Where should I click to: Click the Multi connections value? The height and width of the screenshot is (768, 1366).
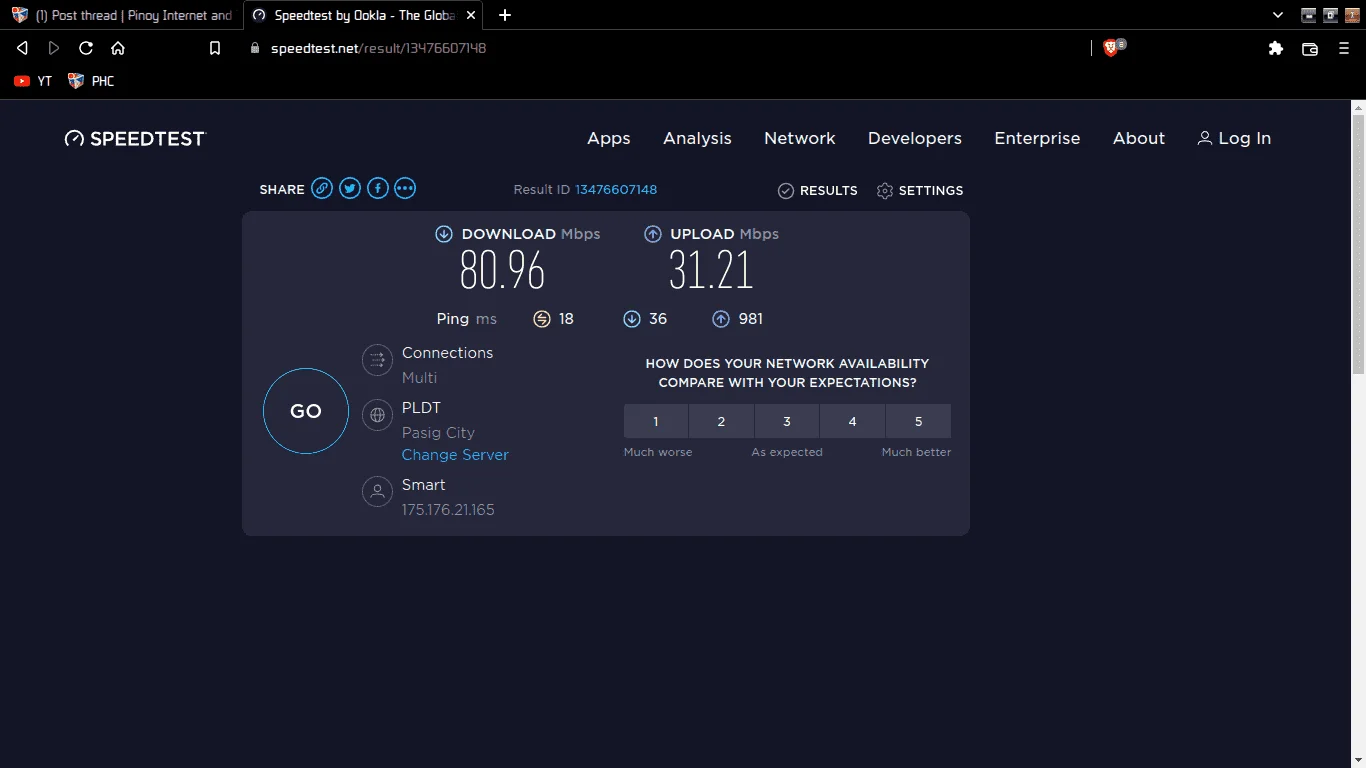[x=419, y=378]
